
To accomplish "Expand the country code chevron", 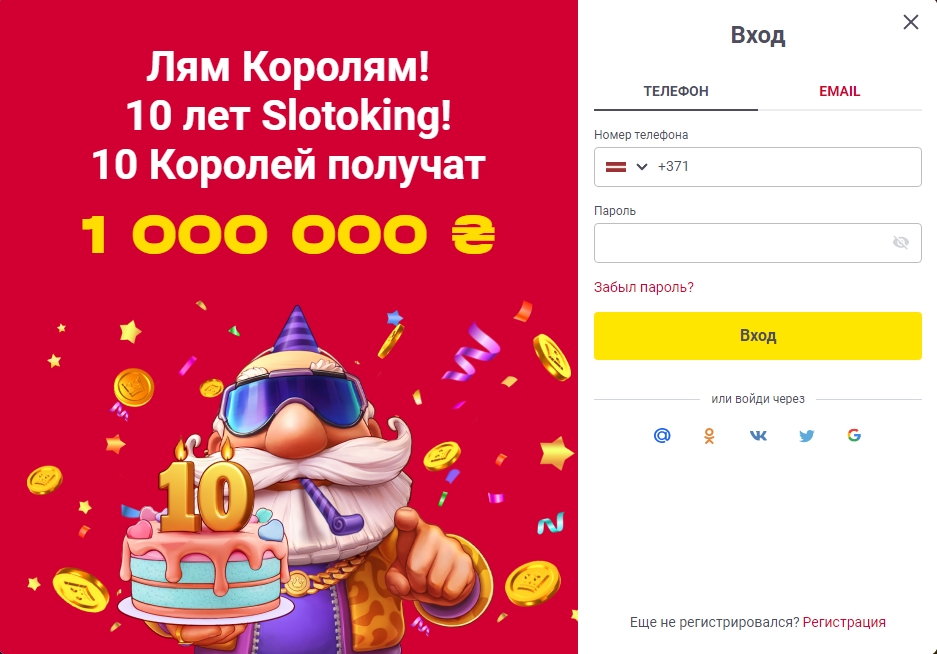I will 642,167.
